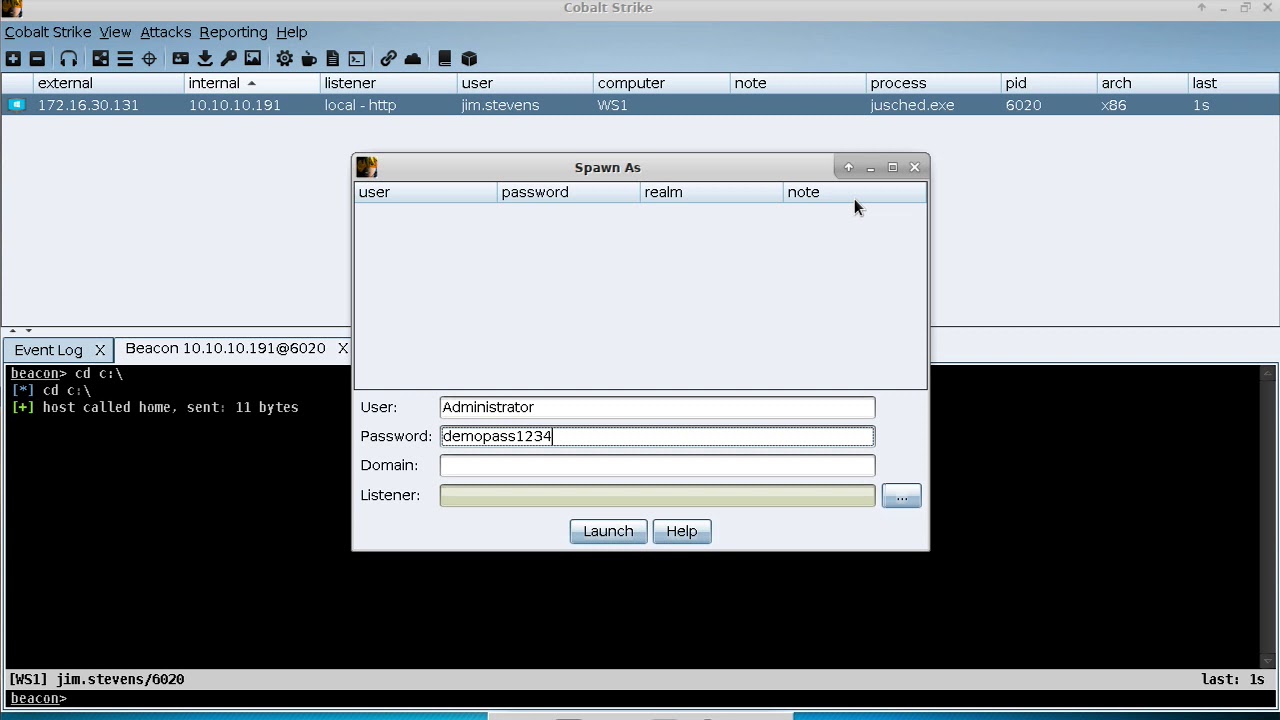The height and width of the screenshot is (720, 1280).
Task: Click the Password input field
Action: (657, 436)
